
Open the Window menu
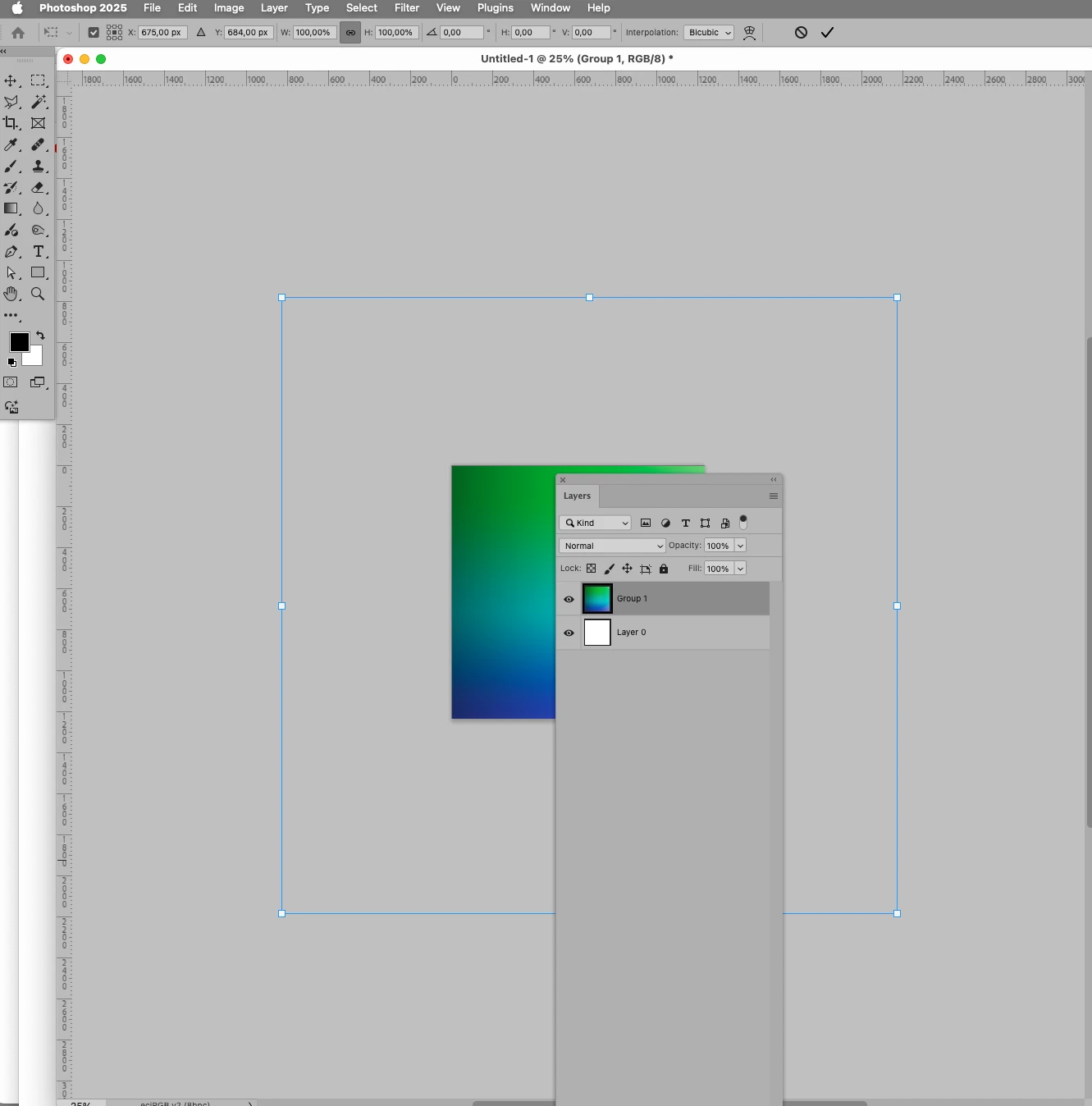pos(551,8)
